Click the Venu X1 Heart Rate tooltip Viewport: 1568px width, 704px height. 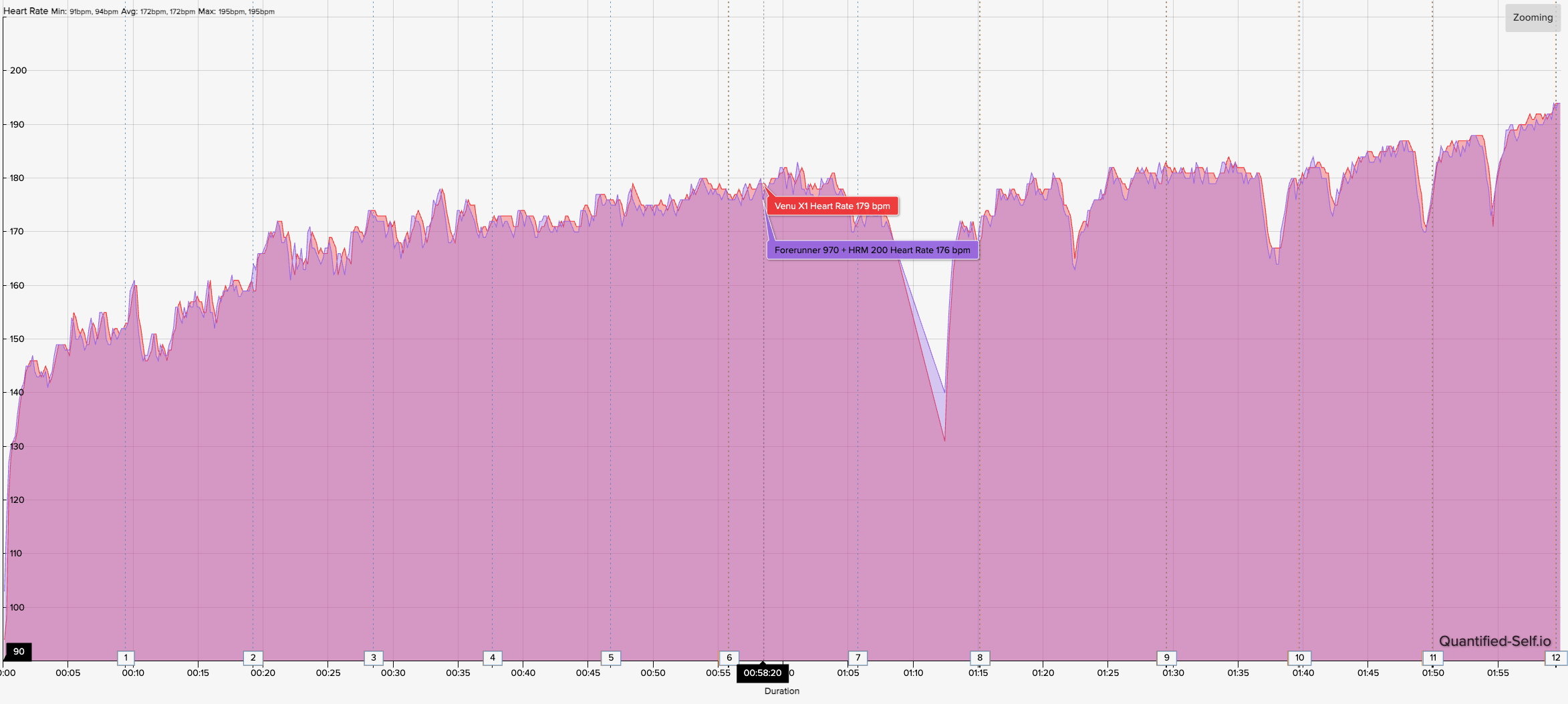pos(832,206)
